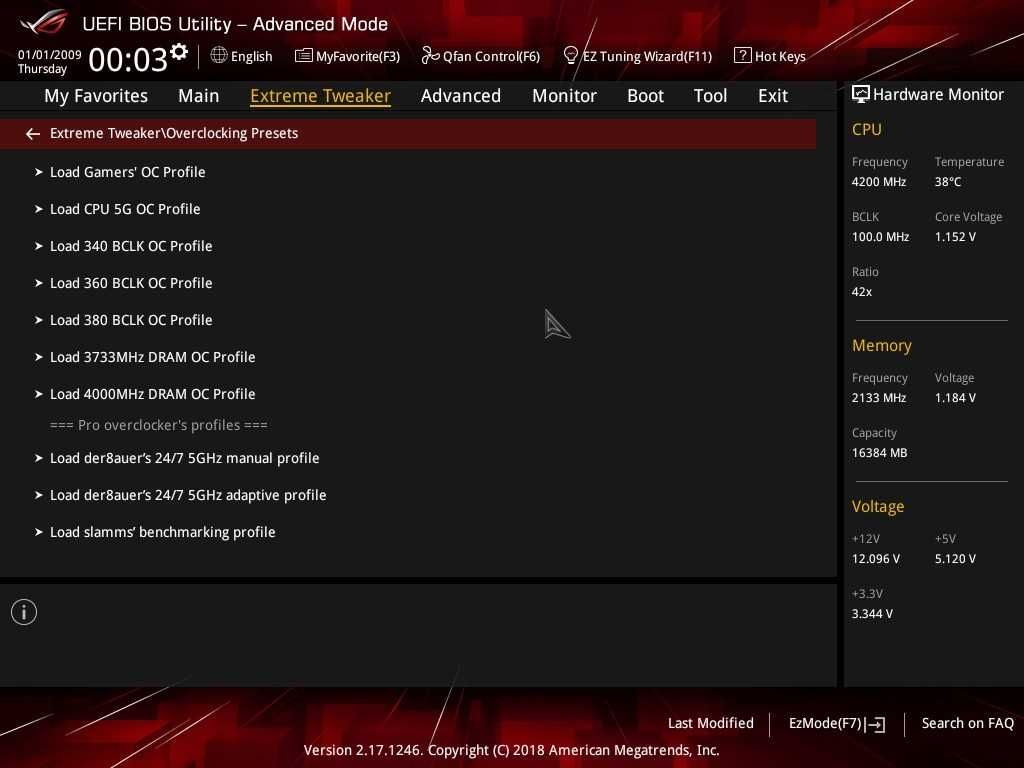Click the Qfan Control fan icon
The height and width of the screenshot is (768, 1024).
(x=430, y=56)
